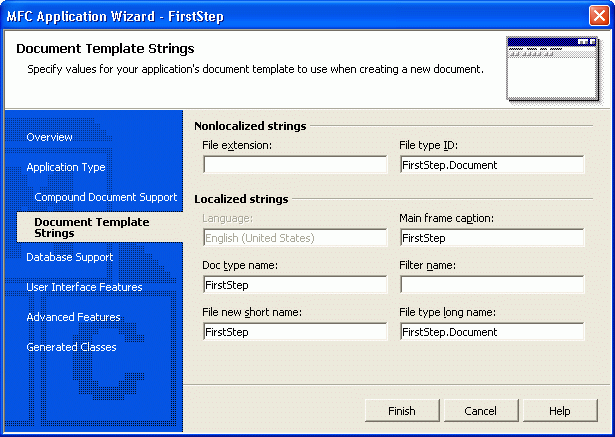This screenshot has width=615, height=437.
Task: Click the disabled Language combo box
Action: 294,238
